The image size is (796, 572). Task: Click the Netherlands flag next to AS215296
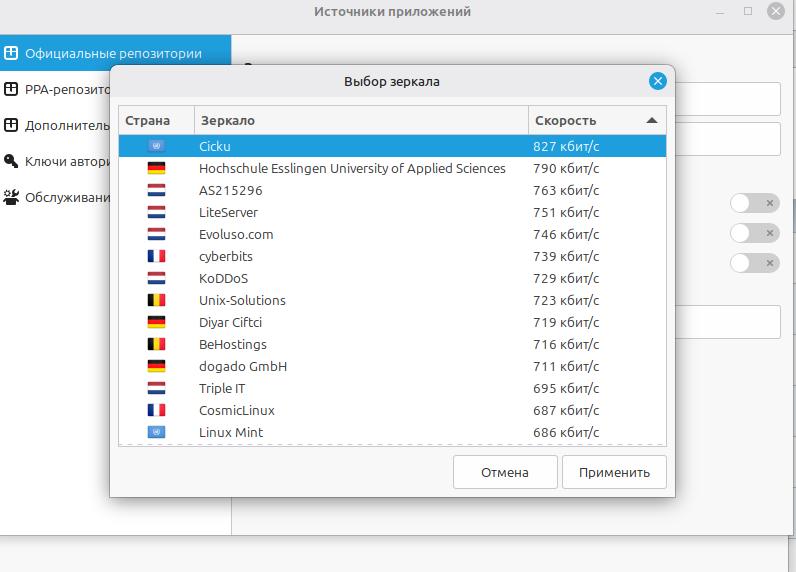(156, 190)
